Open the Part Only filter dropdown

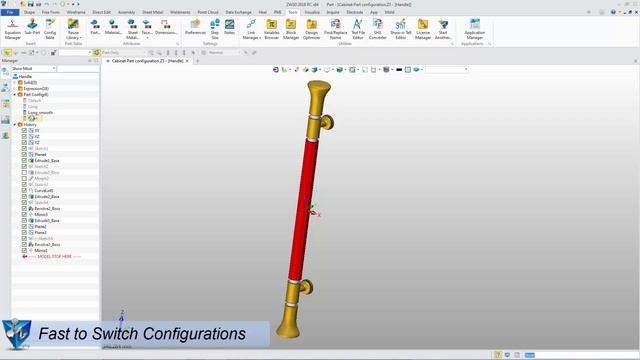(144, 53)
